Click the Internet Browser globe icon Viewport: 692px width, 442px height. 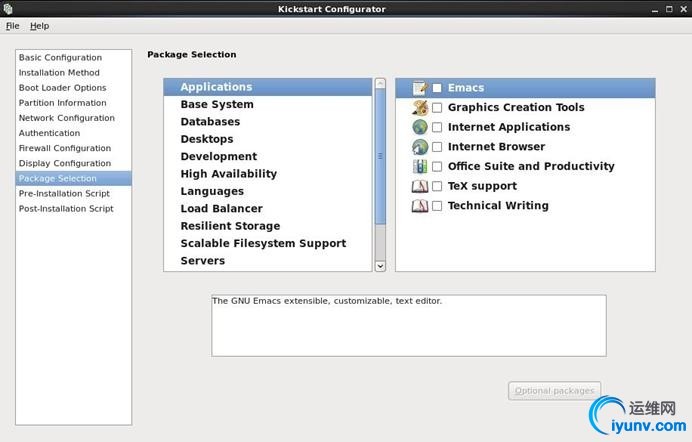tap(420, 147)
